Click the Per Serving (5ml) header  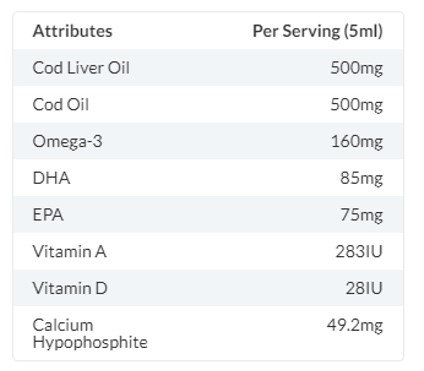tap(318, 31)
